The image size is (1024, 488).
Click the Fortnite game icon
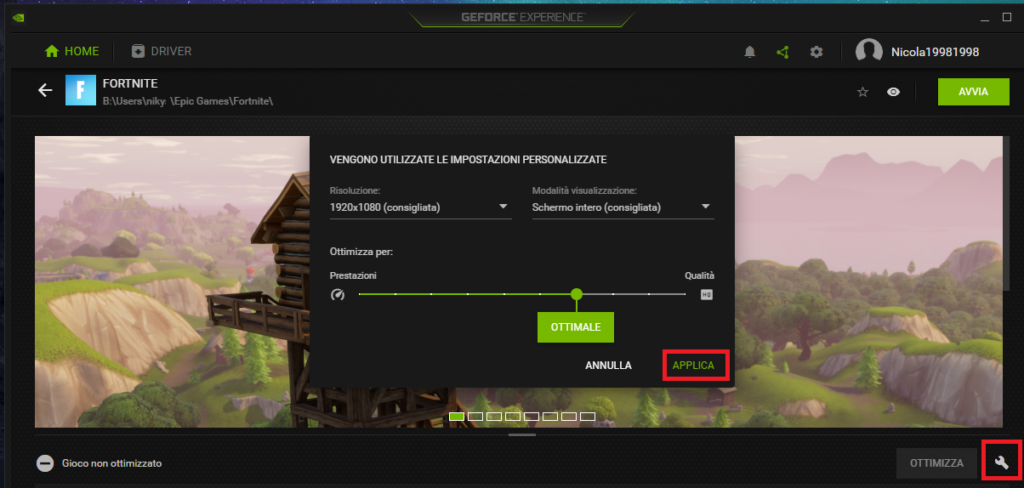click(x=80, y=90)
